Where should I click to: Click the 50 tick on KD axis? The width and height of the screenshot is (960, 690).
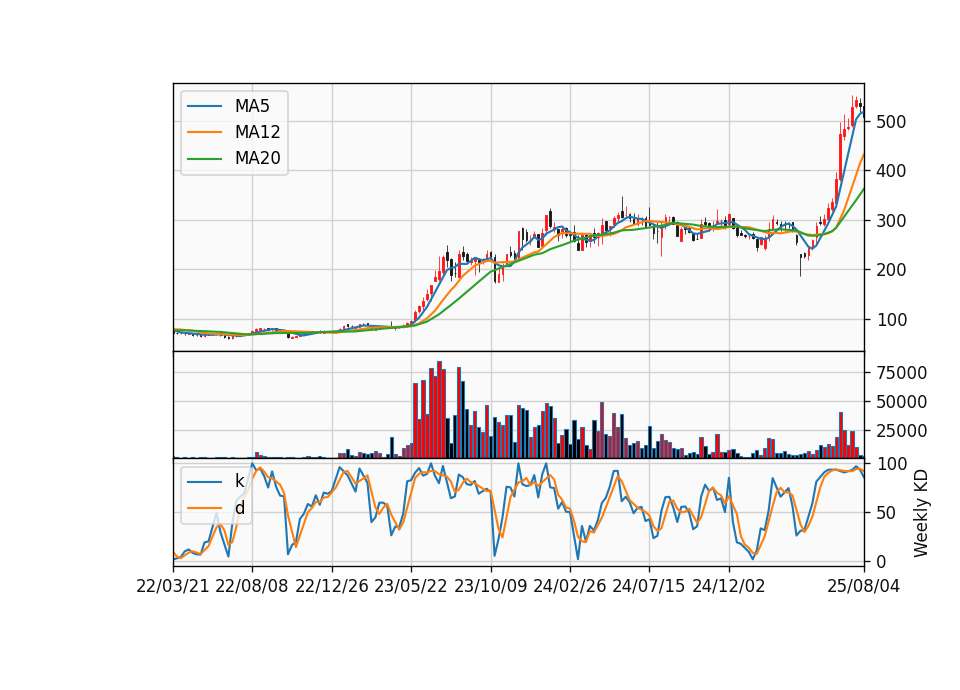click(x=886, y=513)
